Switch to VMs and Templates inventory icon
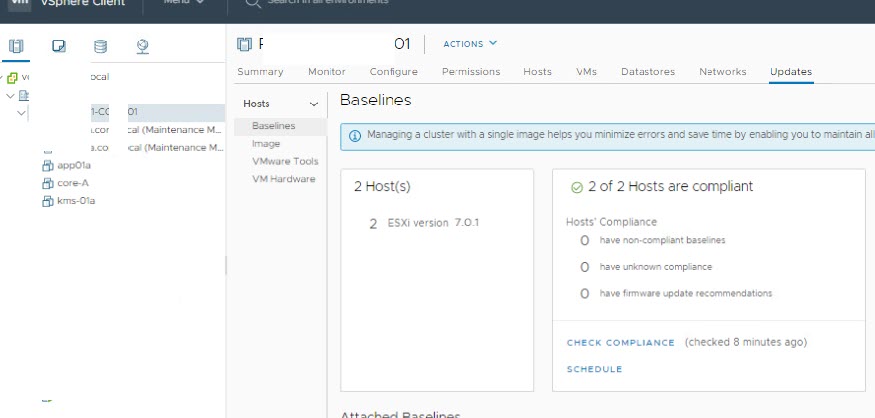 59,46
